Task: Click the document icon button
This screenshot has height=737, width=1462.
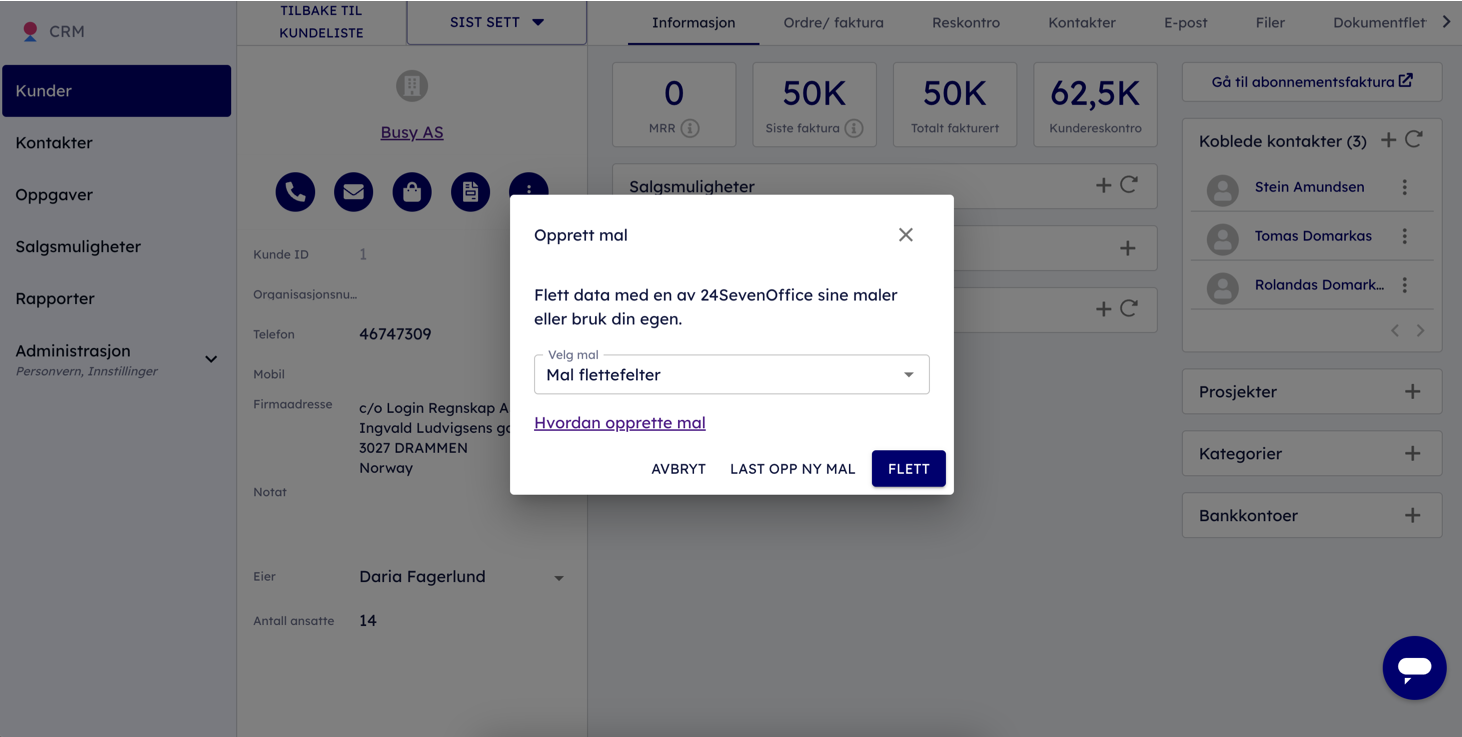Action: 470,192
